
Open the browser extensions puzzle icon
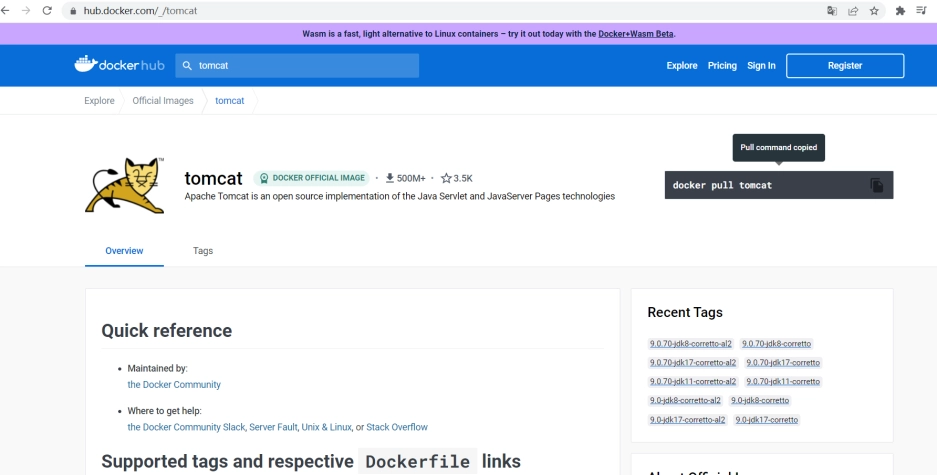pyautogui.click(x=900, y=10)
